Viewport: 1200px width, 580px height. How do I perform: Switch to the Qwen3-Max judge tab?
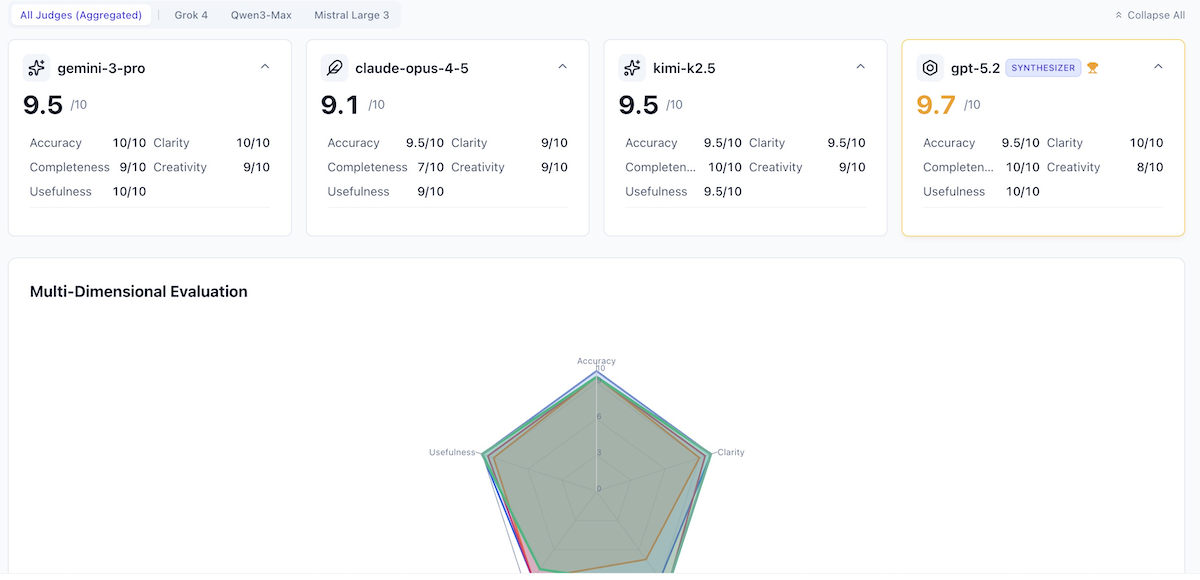point(261,15)
